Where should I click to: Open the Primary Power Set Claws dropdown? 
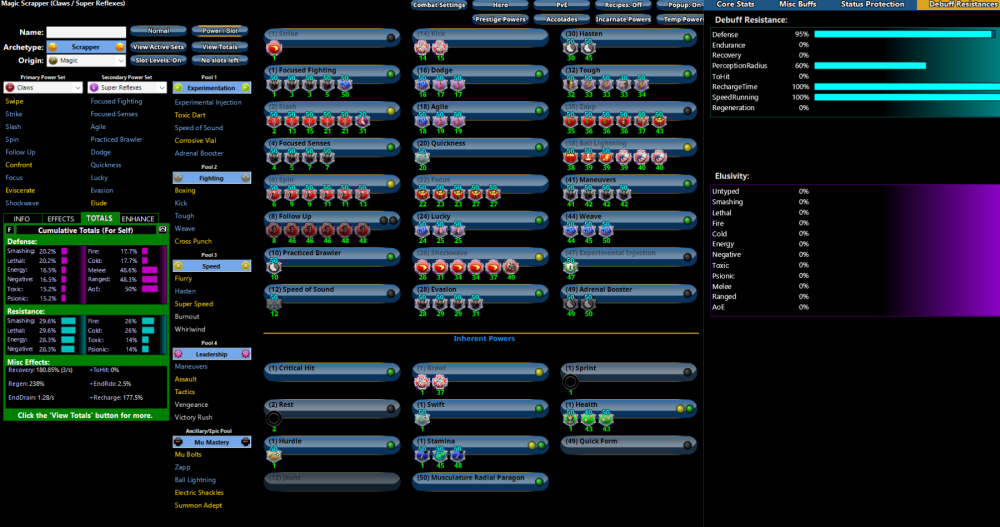43,88
